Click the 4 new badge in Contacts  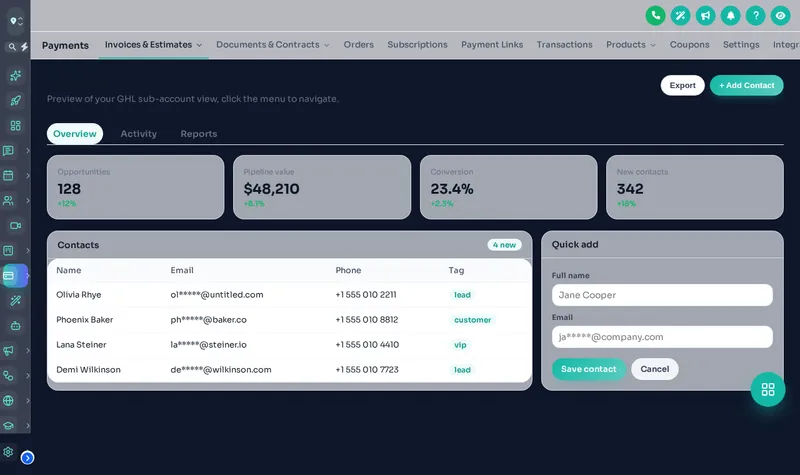(504, 245)
